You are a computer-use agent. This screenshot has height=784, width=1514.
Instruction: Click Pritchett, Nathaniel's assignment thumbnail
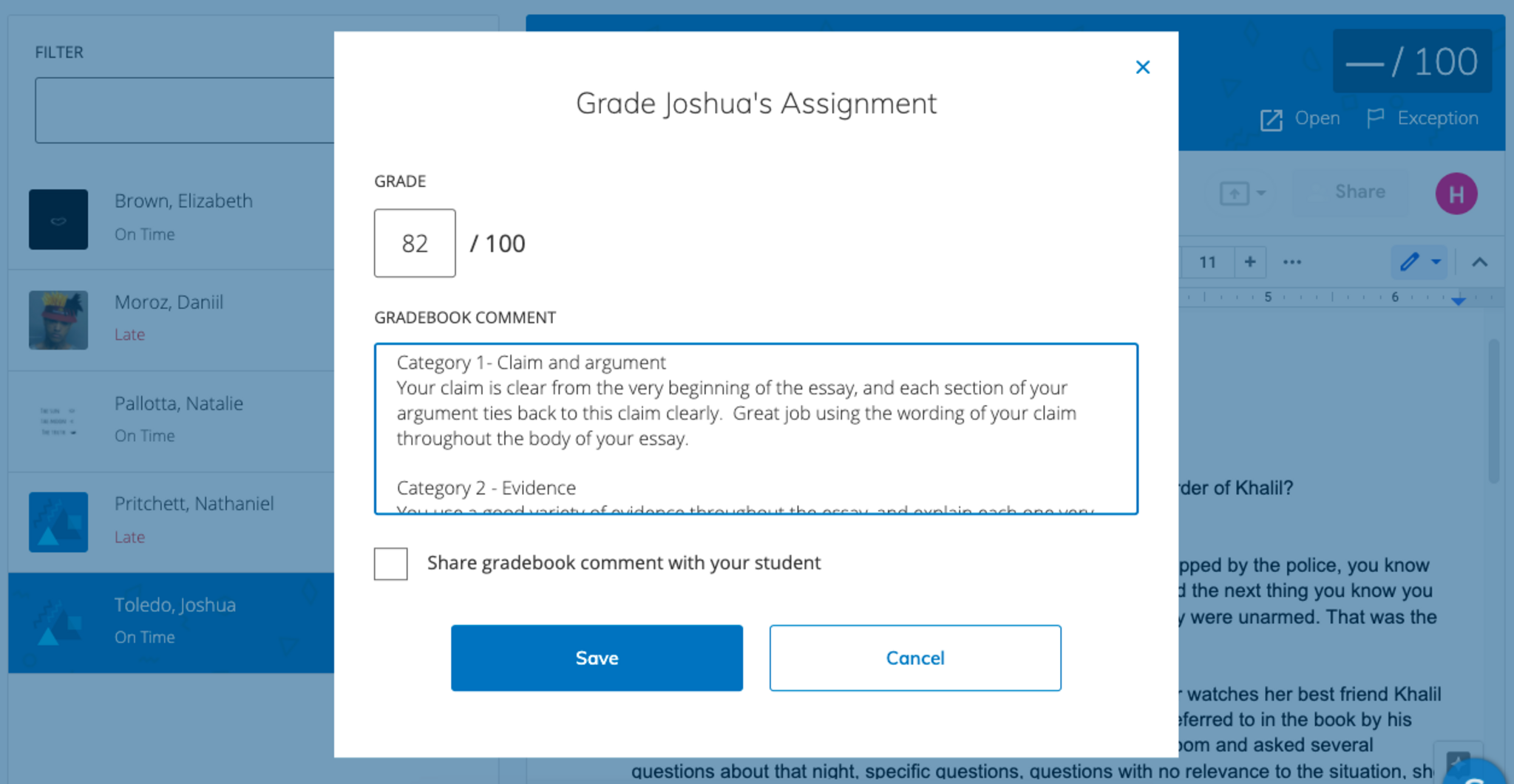pos(58,522)
